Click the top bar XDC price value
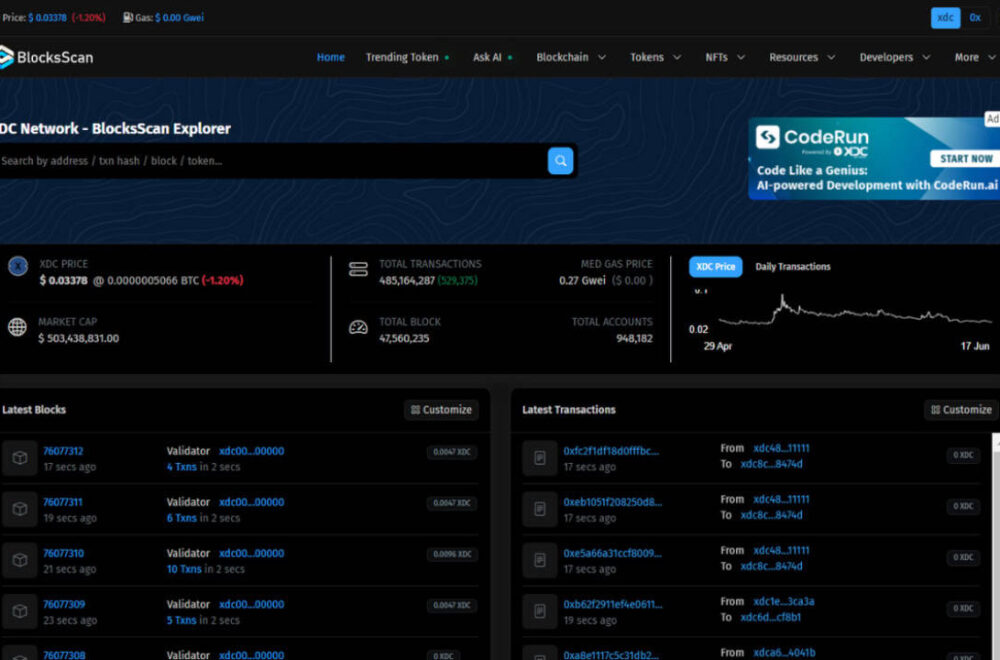This screenshot has height=660, width=1000. coord(47,18)
